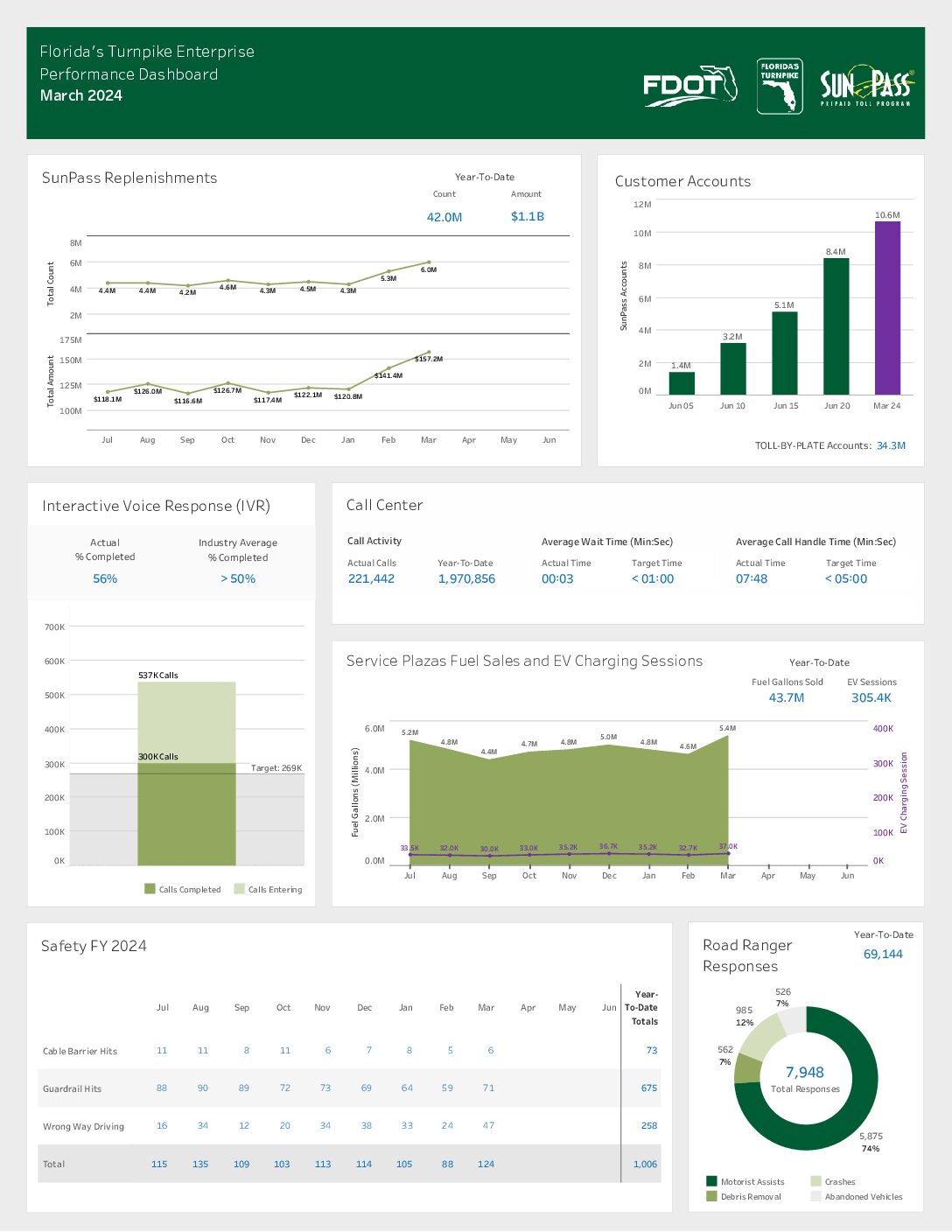
Task: Click Road Ranger year-to-date value 69,144
Action: click(883, 954)
